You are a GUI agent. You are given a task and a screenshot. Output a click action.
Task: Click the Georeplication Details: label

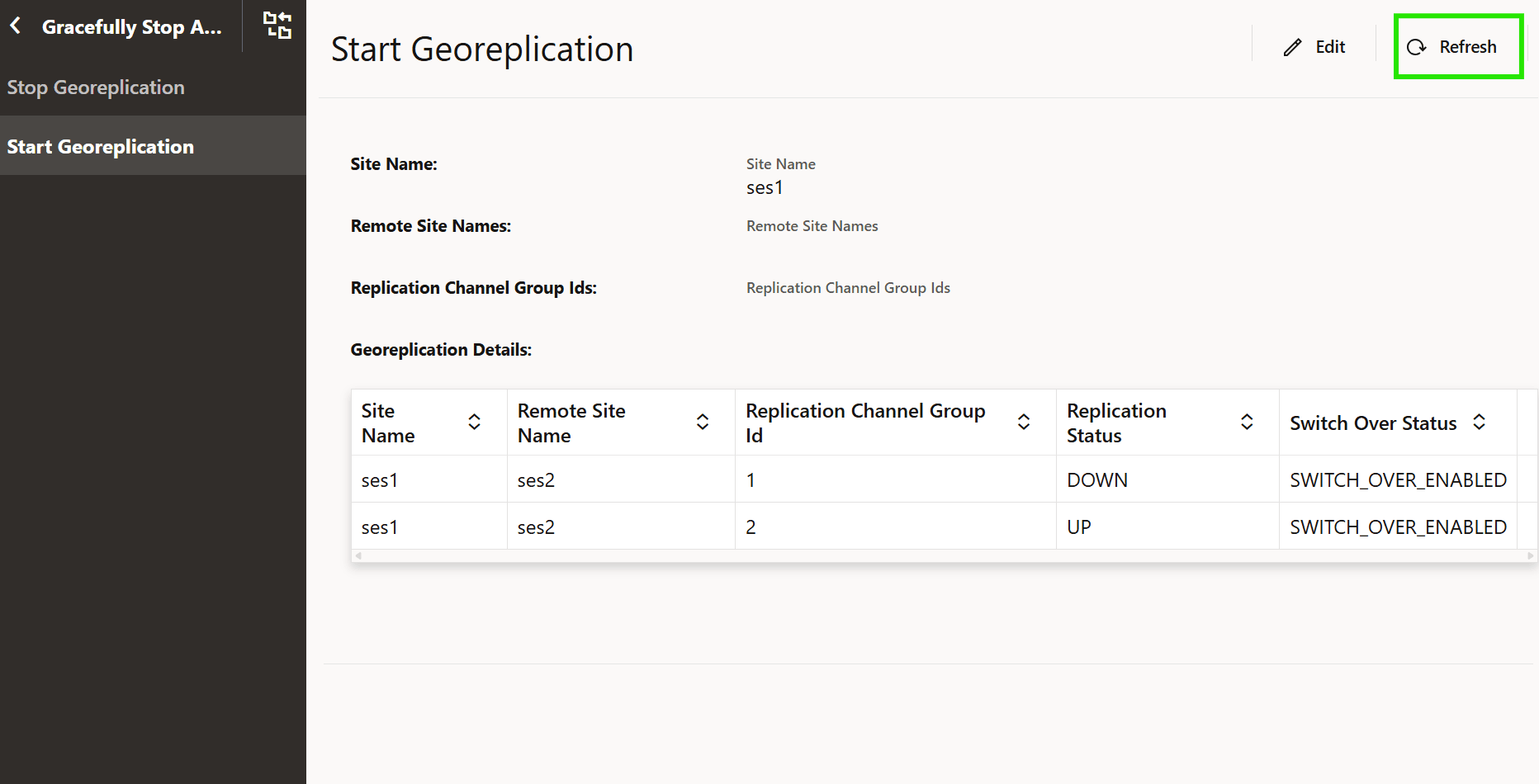coord(441,350)
